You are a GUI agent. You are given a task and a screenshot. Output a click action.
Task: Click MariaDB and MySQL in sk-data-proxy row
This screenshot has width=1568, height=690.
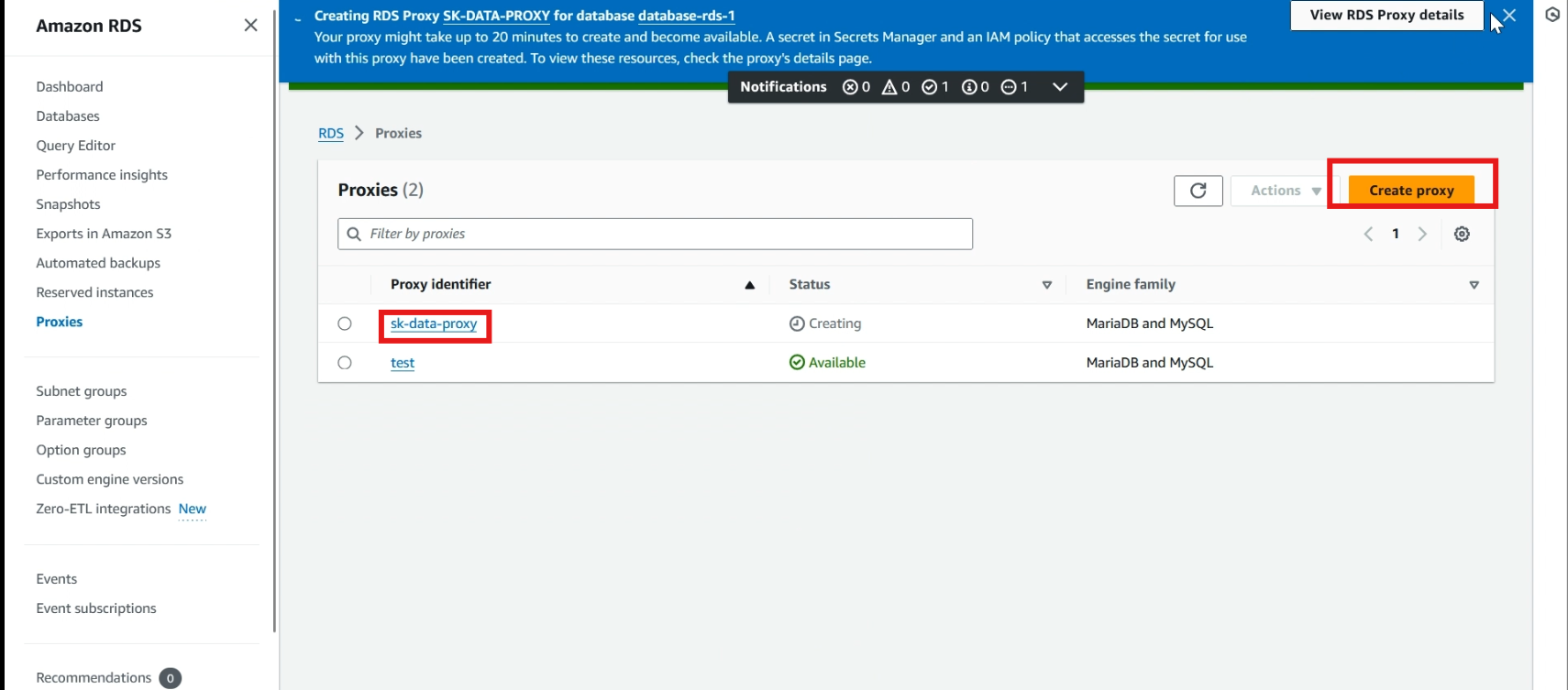[x=1150, y=323]
